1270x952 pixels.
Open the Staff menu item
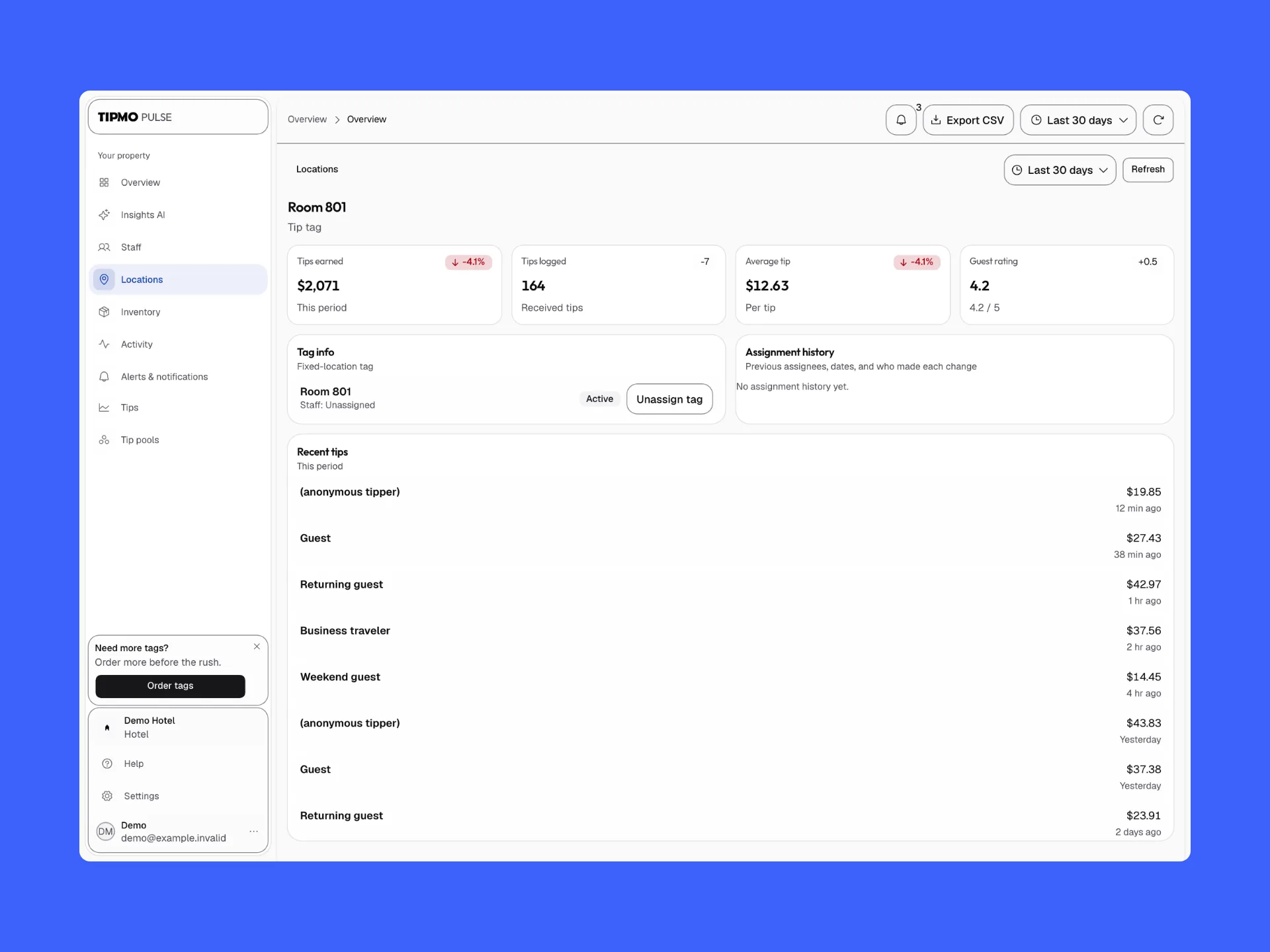point(178,247)
